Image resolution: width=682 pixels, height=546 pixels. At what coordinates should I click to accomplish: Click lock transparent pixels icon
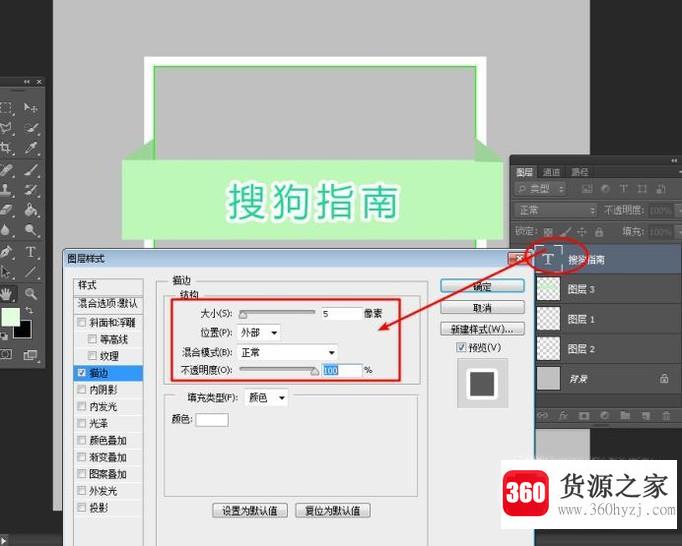[548, 232]
